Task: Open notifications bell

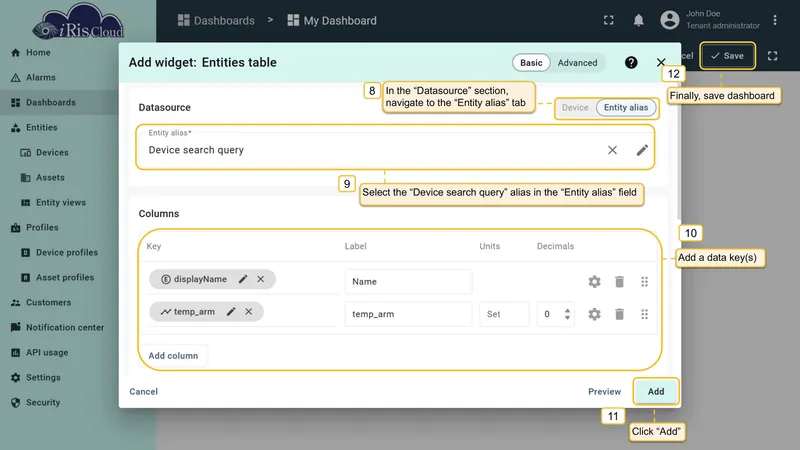Action: coord(638,20)
